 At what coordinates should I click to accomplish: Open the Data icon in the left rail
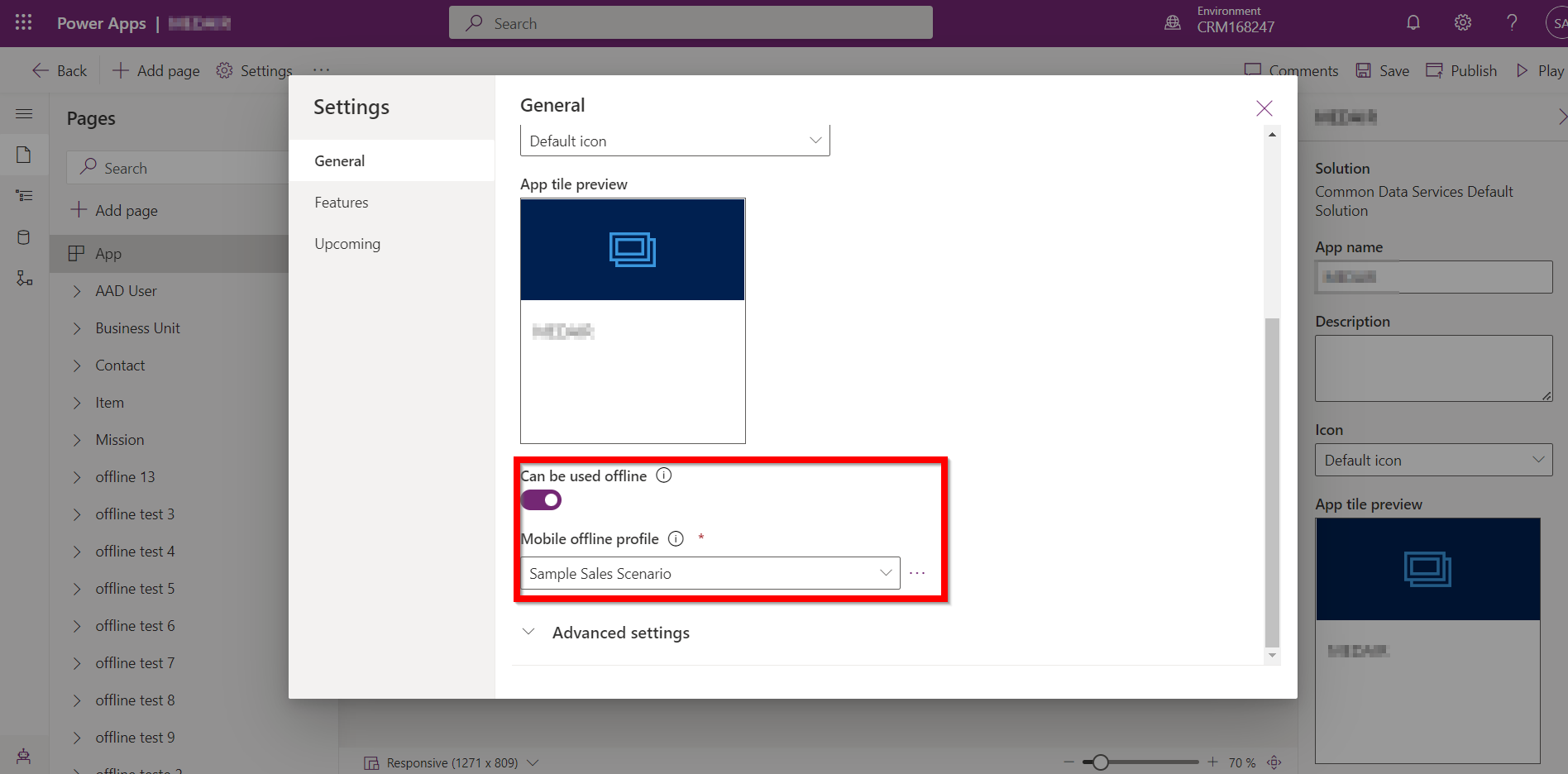click(24, 237)
